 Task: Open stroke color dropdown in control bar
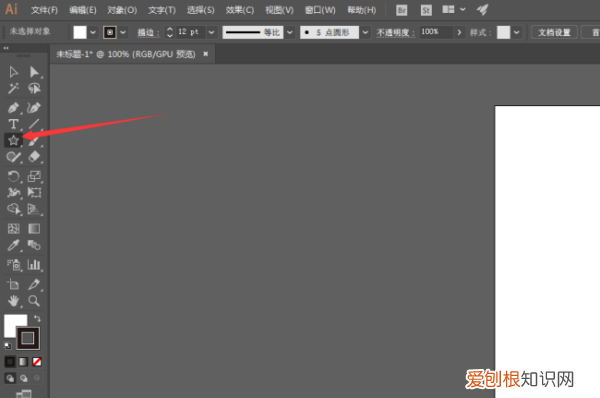click(123, 33)
